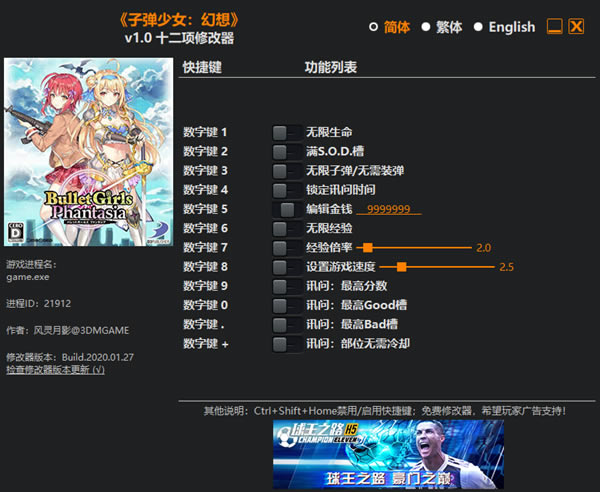Select the 繁体 language option
The image size is (600, 492).
coord(426,27)
